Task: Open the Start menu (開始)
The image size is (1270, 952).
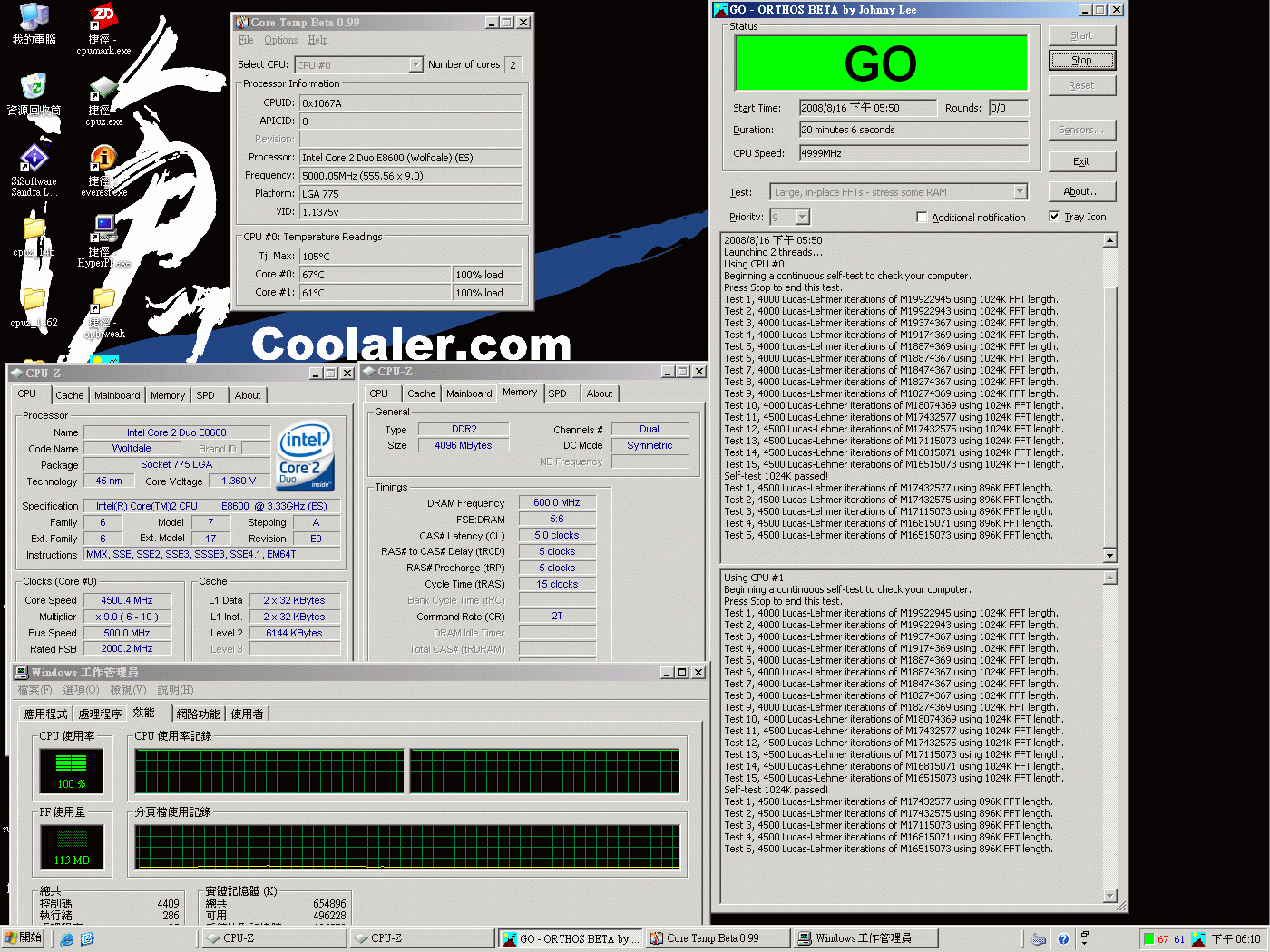Action: pyautogui.click(x=24, y=938)
